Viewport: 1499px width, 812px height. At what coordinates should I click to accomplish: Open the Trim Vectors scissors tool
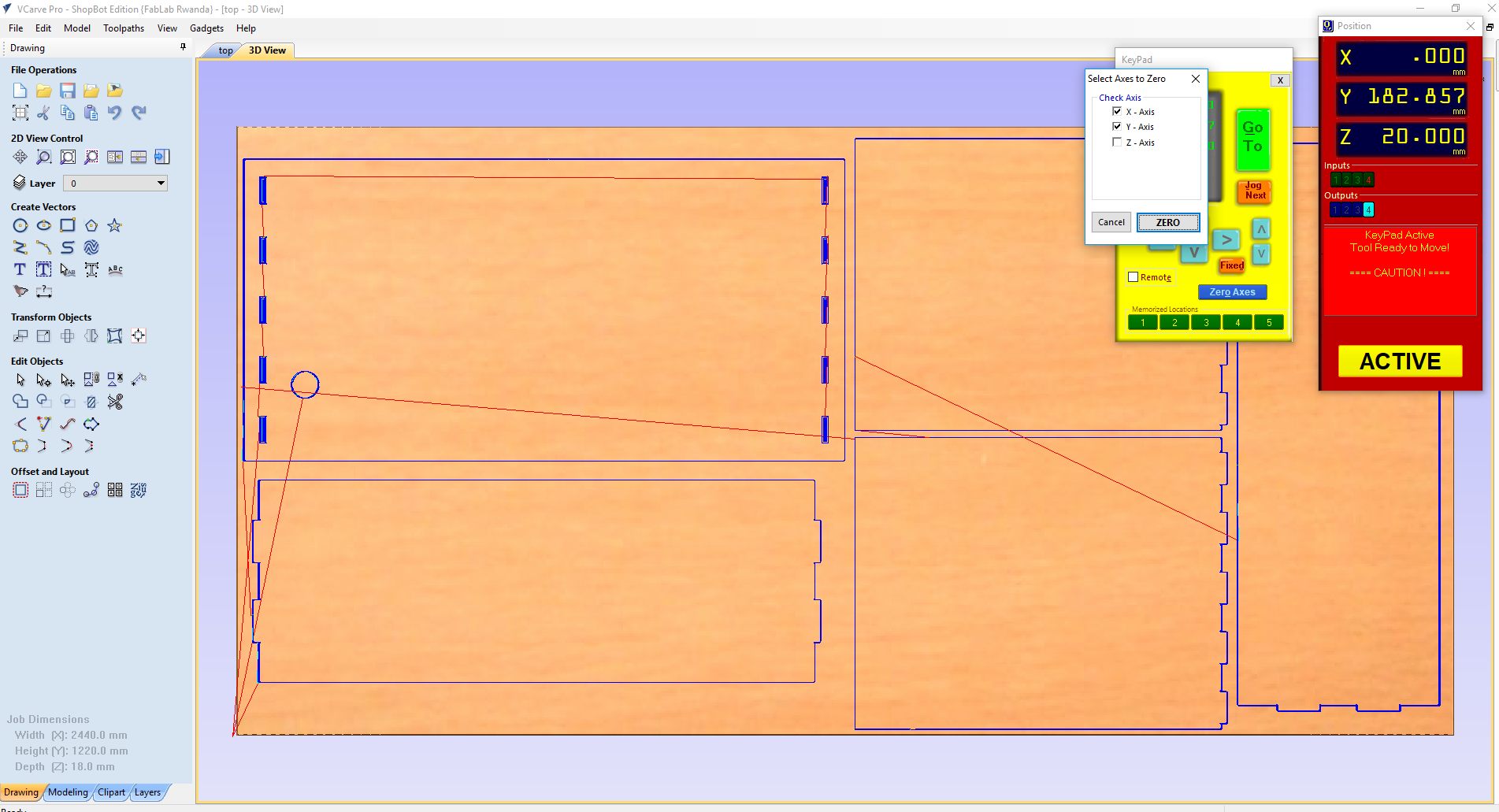pyautogui.click(x=115, y=402)
